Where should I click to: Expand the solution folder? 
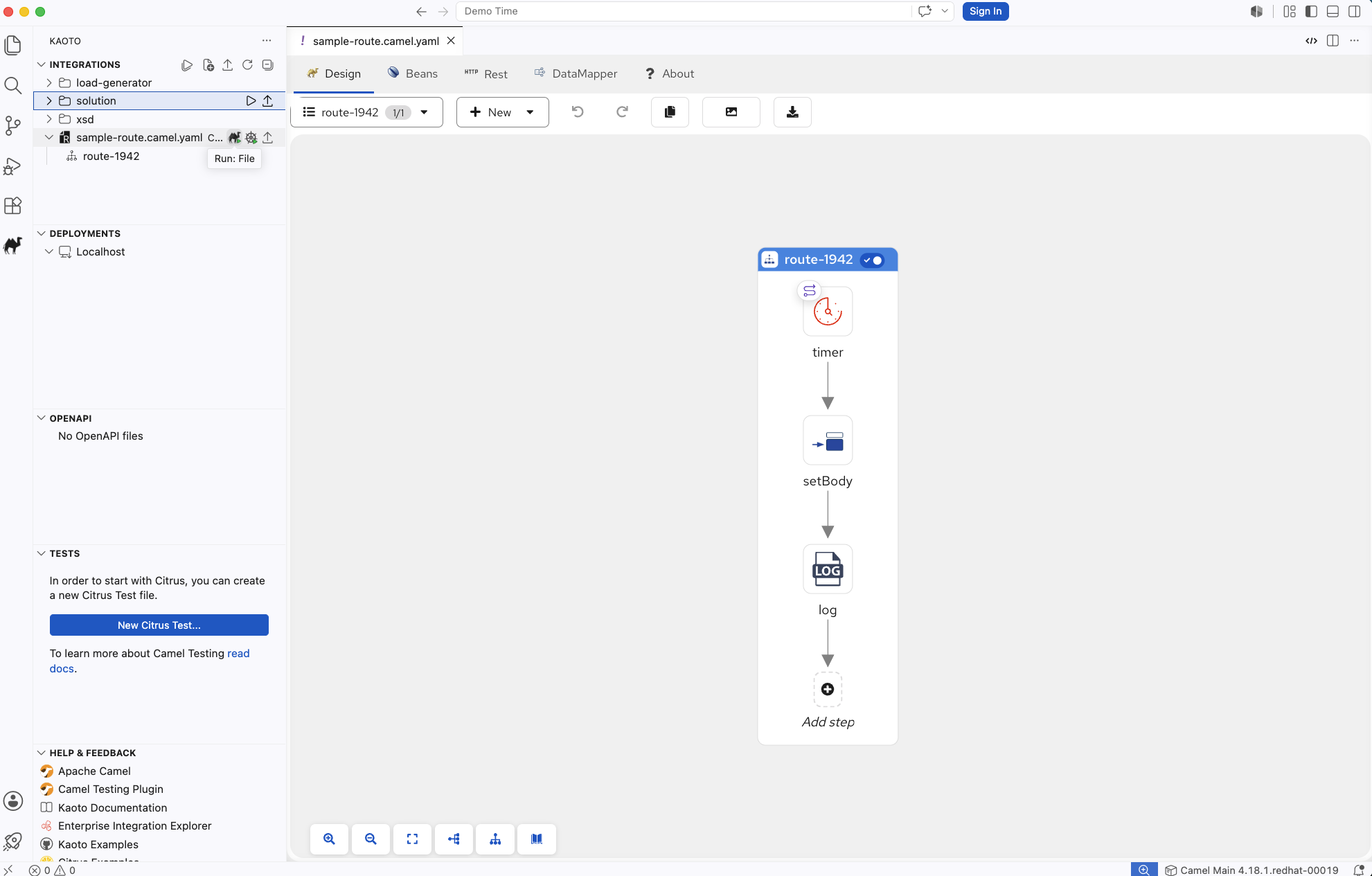coord(49,101)
